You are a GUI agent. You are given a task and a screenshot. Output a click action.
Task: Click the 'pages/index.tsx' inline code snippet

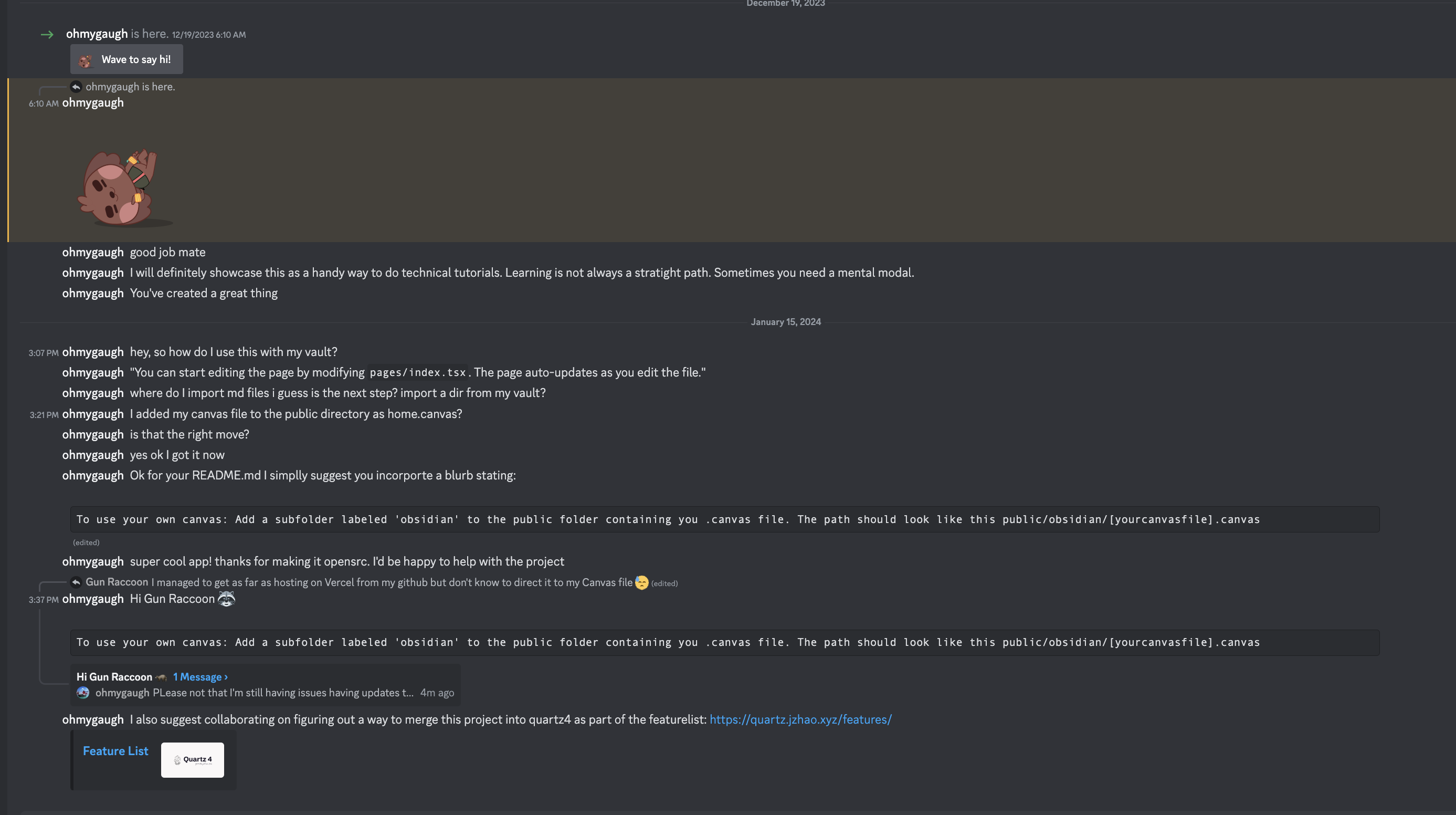click(x=417, y=373)
